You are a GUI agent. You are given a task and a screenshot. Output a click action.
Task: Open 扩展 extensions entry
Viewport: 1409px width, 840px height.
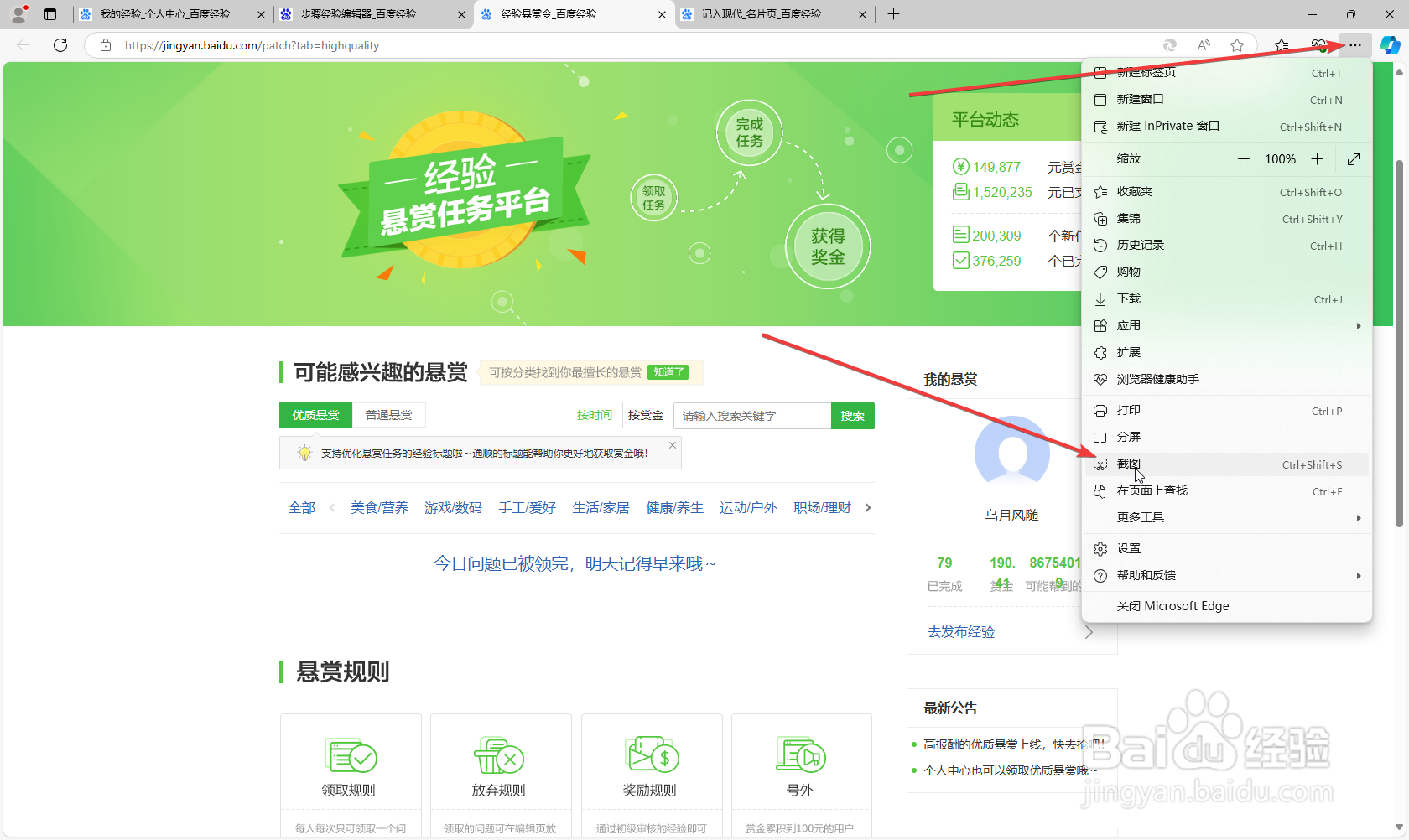pos(1227,353)
